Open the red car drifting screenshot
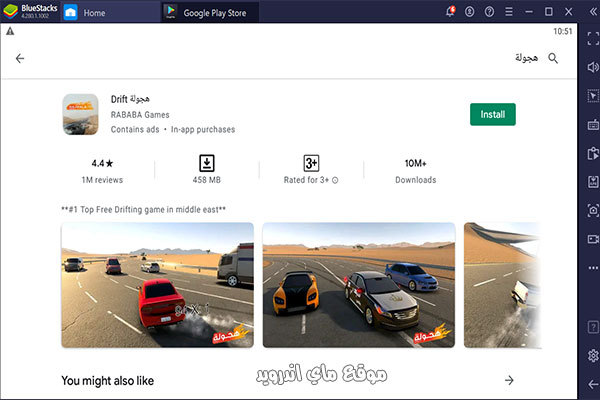 point(157,285)
